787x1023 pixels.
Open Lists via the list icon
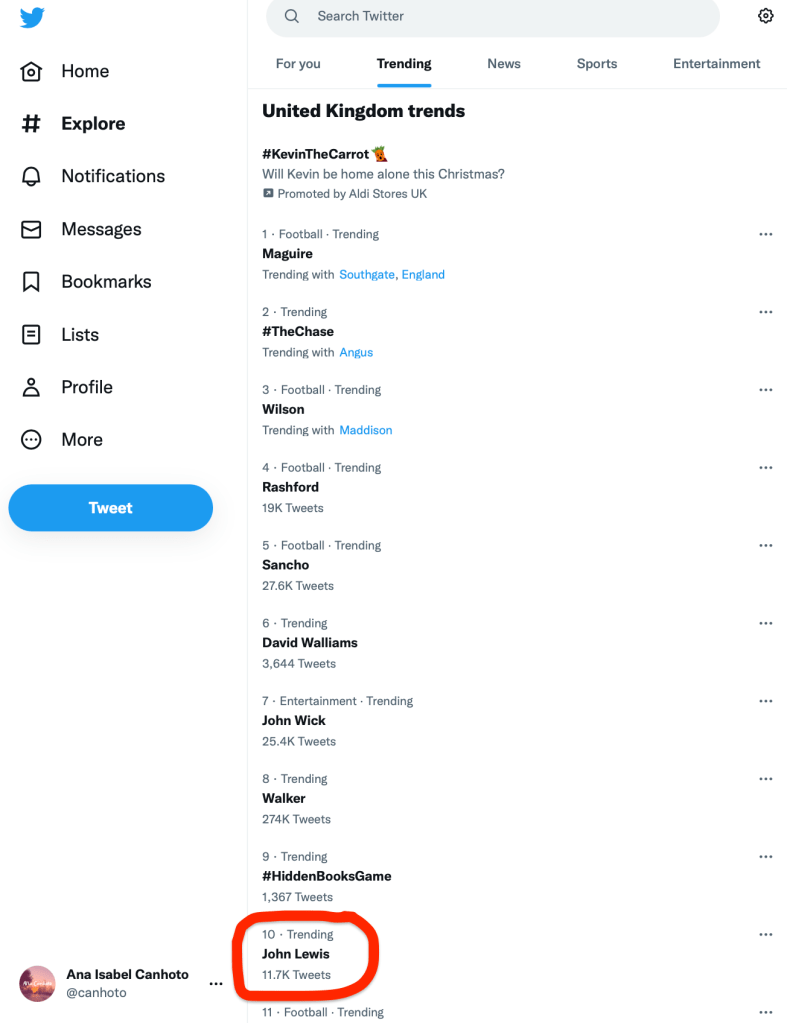tap(32, 335)
